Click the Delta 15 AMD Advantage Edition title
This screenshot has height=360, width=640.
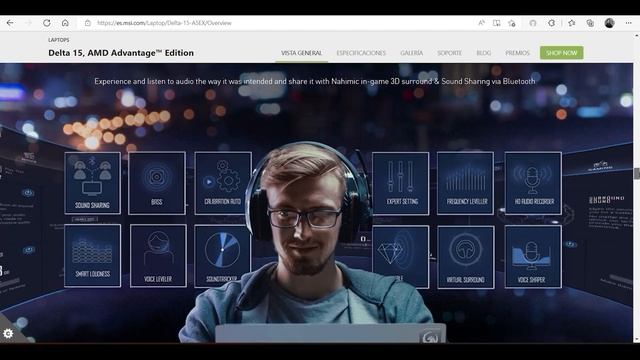[121, 53]
